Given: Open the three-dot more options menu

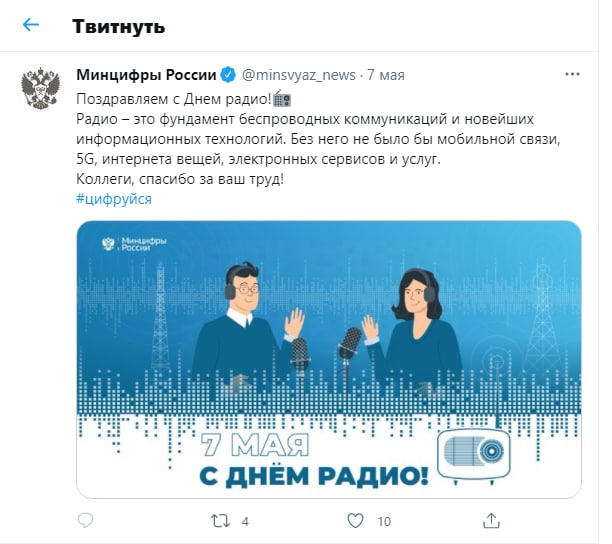Looking at the screenshot, I should pos(572,74).
